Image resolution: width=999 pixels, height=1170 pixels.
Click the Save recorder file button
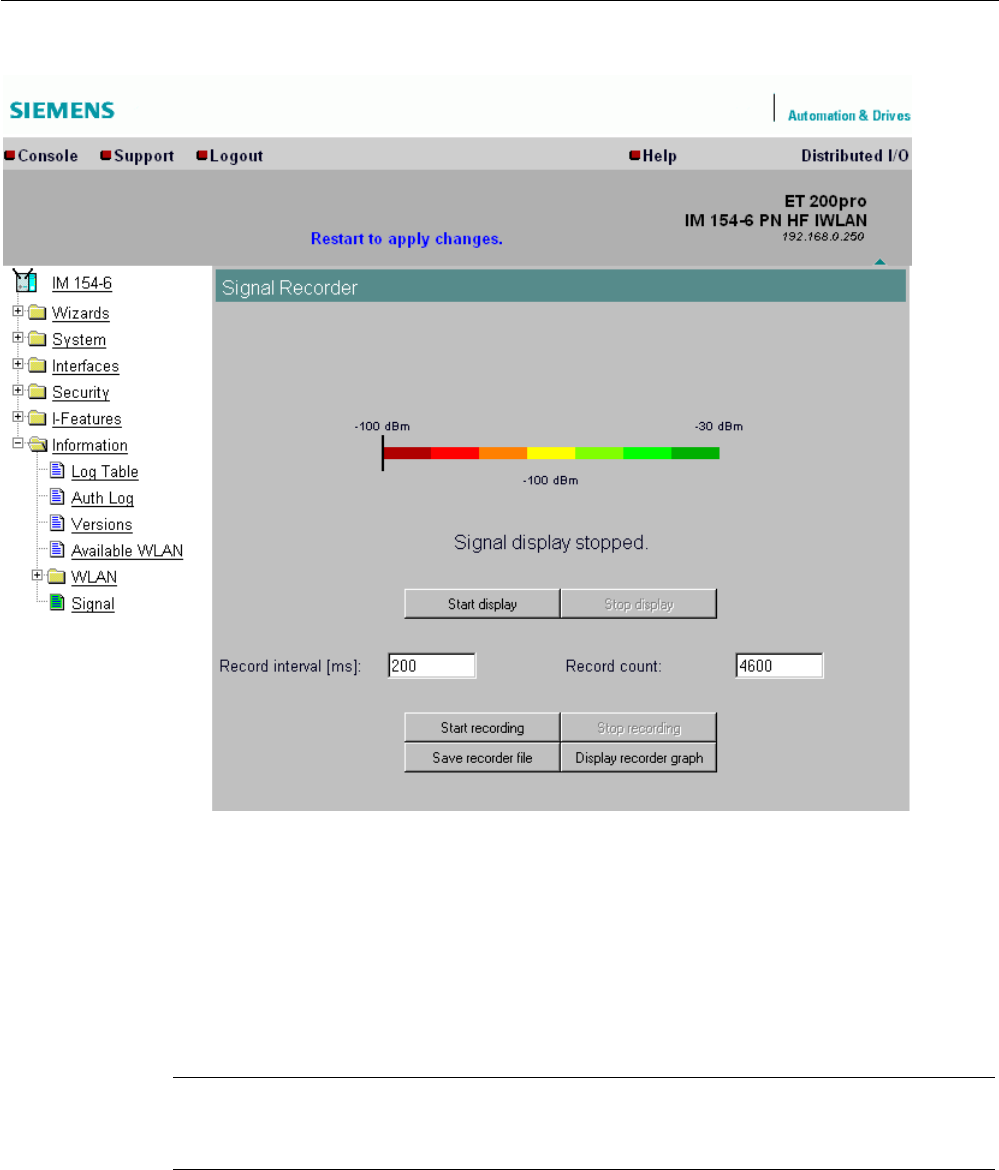[x=482, y=757]
